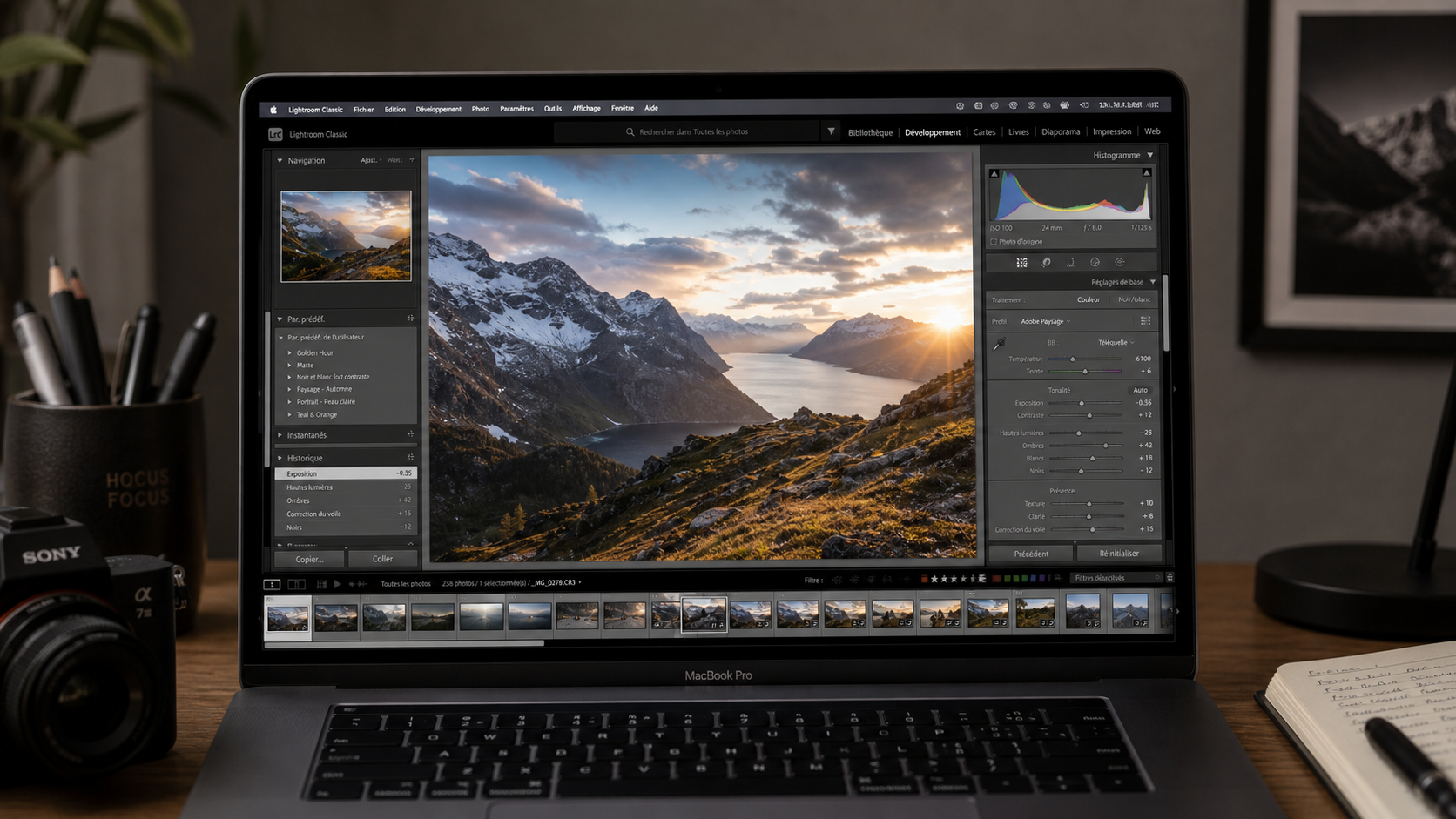
Task: Open the Développement menu in menu bar
Action: 438,110
